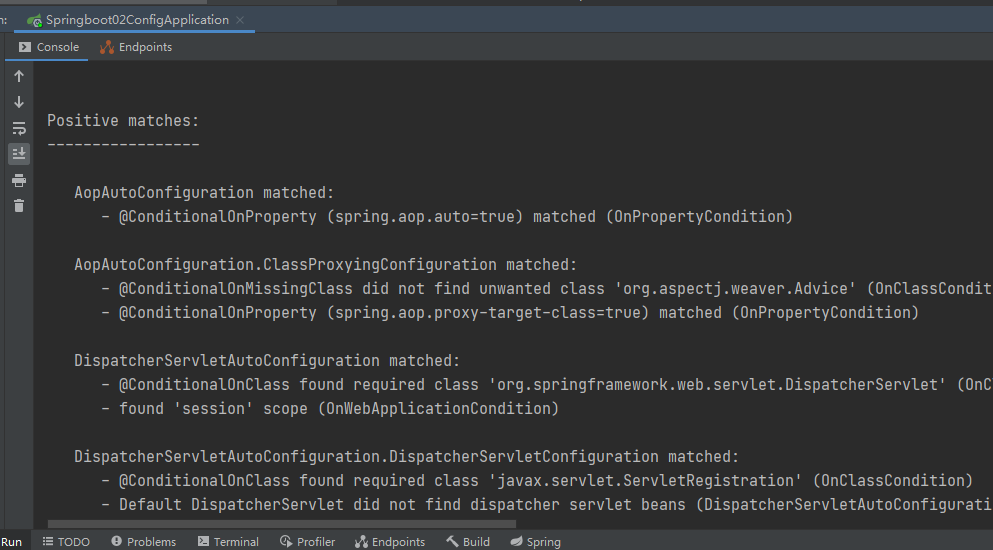Toggle soft-wrap in console
Viewport: 993px width, 550px height.
(x=19, y=128)
